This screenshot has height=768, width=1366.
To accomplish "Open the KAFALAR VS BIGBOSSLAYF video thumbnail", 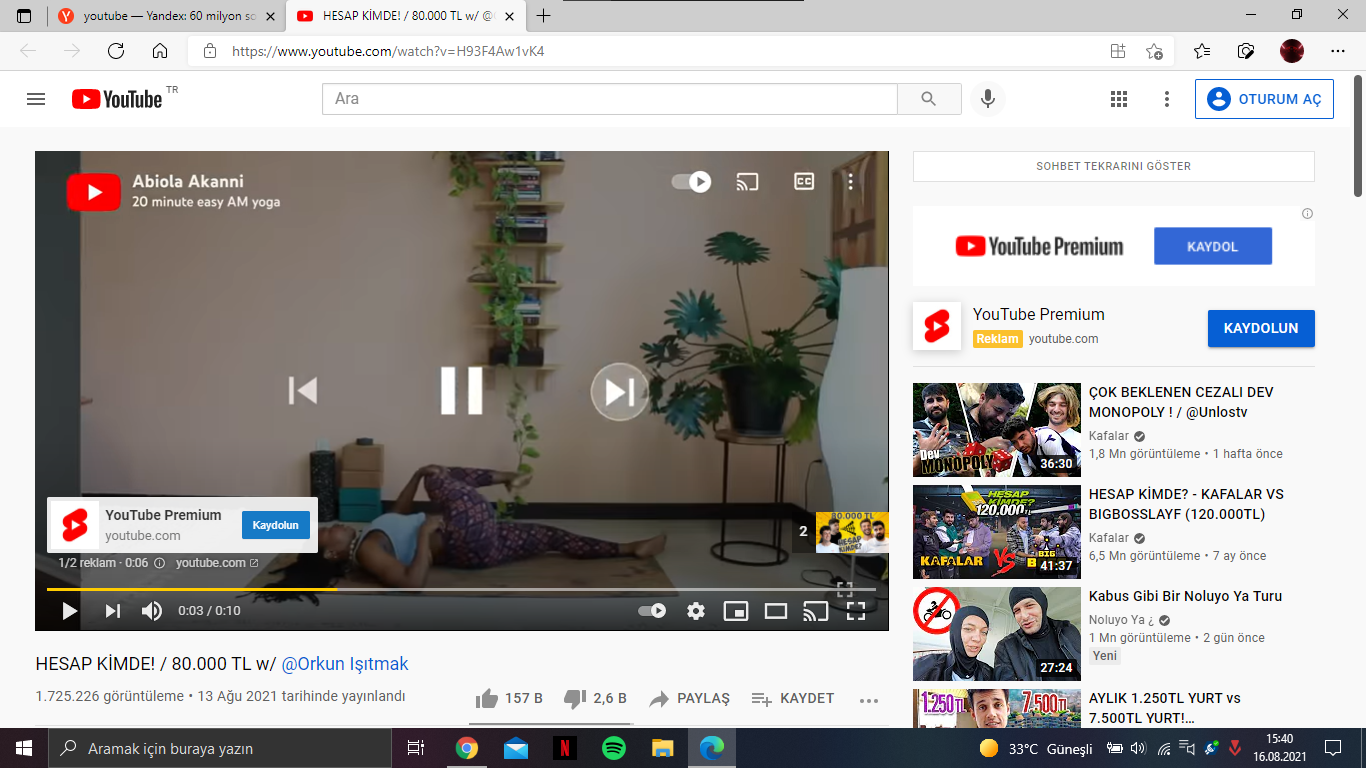I will pyautogui.click(x=997, y=532).
